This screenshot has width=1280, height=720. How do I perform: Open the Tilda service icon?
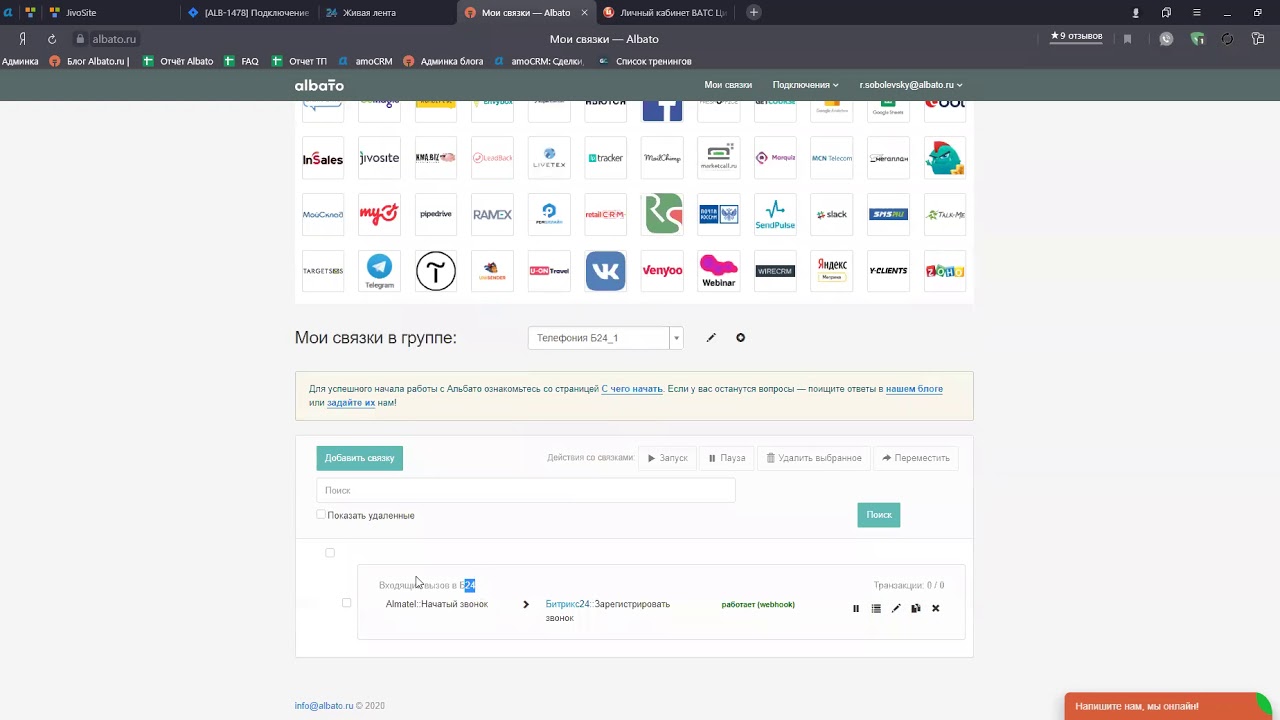pyautogui.click(x=436, y=271)
